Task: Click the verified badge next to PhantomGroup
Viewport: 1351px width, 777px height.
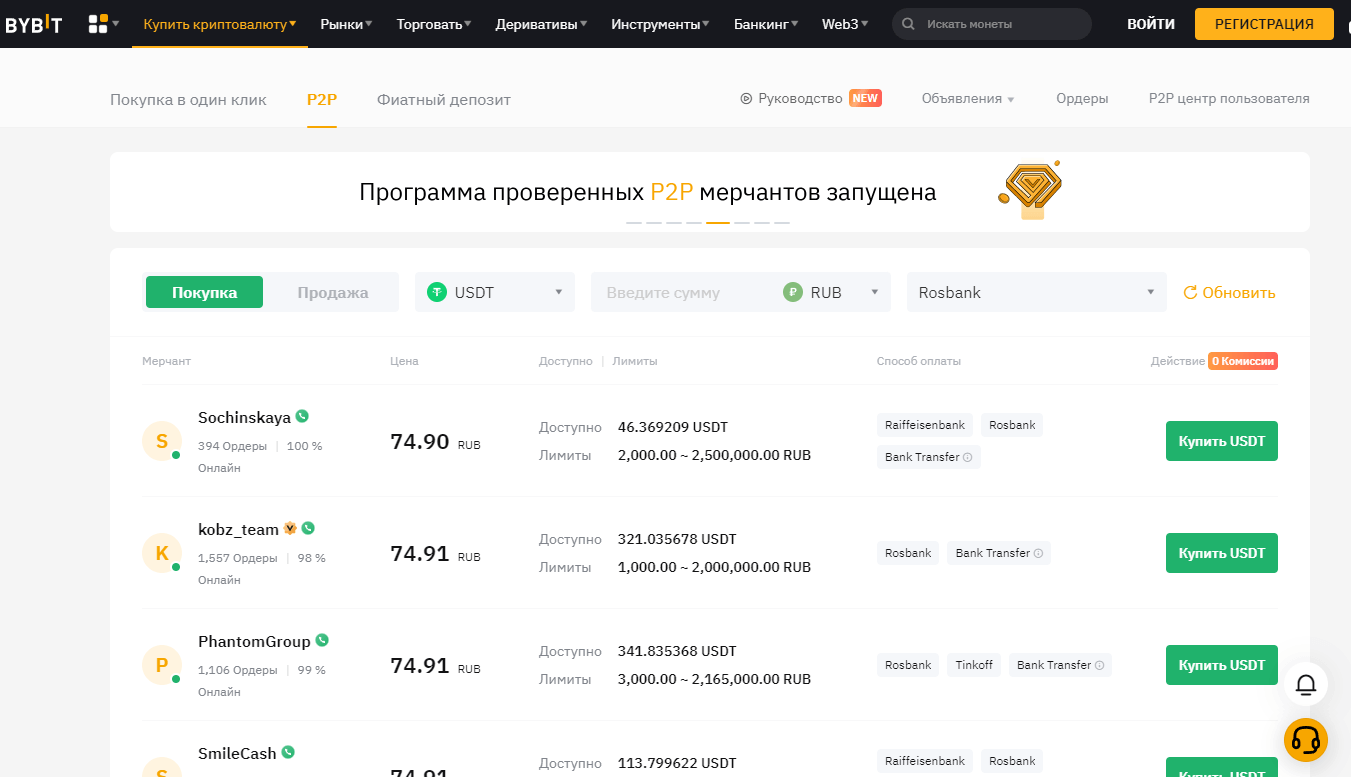Action: pyautogui.click(x=322, y=640)
